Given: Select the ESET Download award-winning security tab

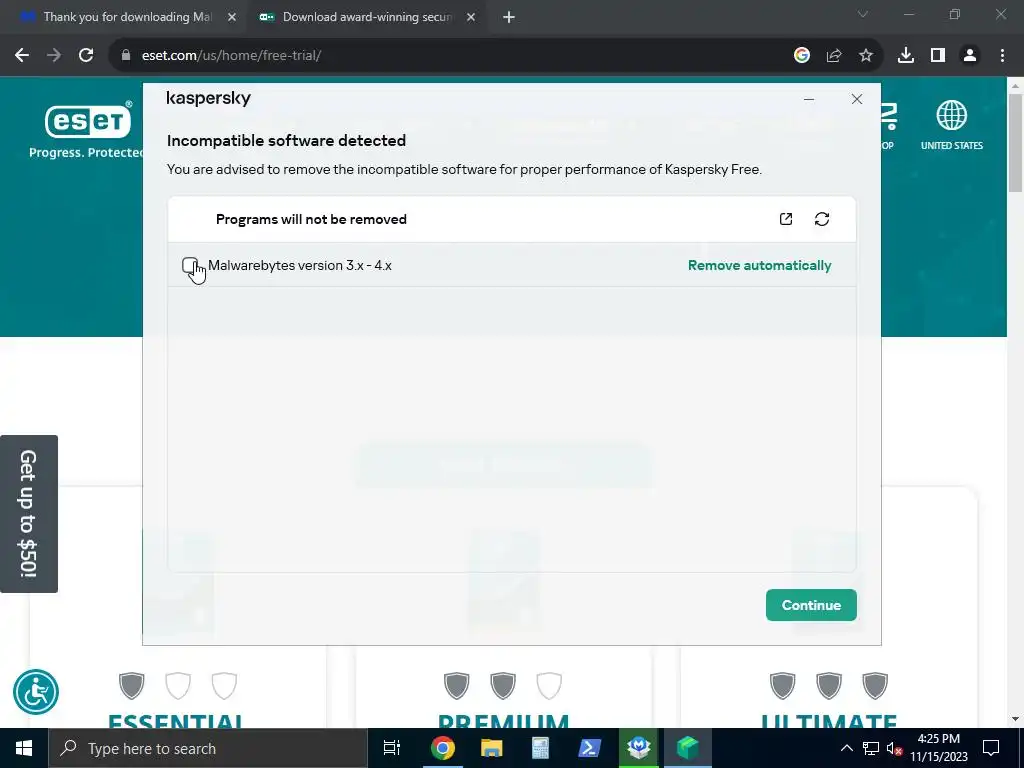Looking at the screenshot, I should [x=366, y=17].
